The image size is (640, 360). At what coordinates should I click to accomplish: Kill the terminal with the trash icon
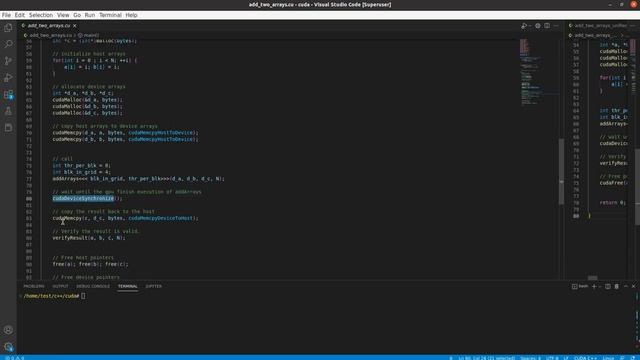point(617,287)
